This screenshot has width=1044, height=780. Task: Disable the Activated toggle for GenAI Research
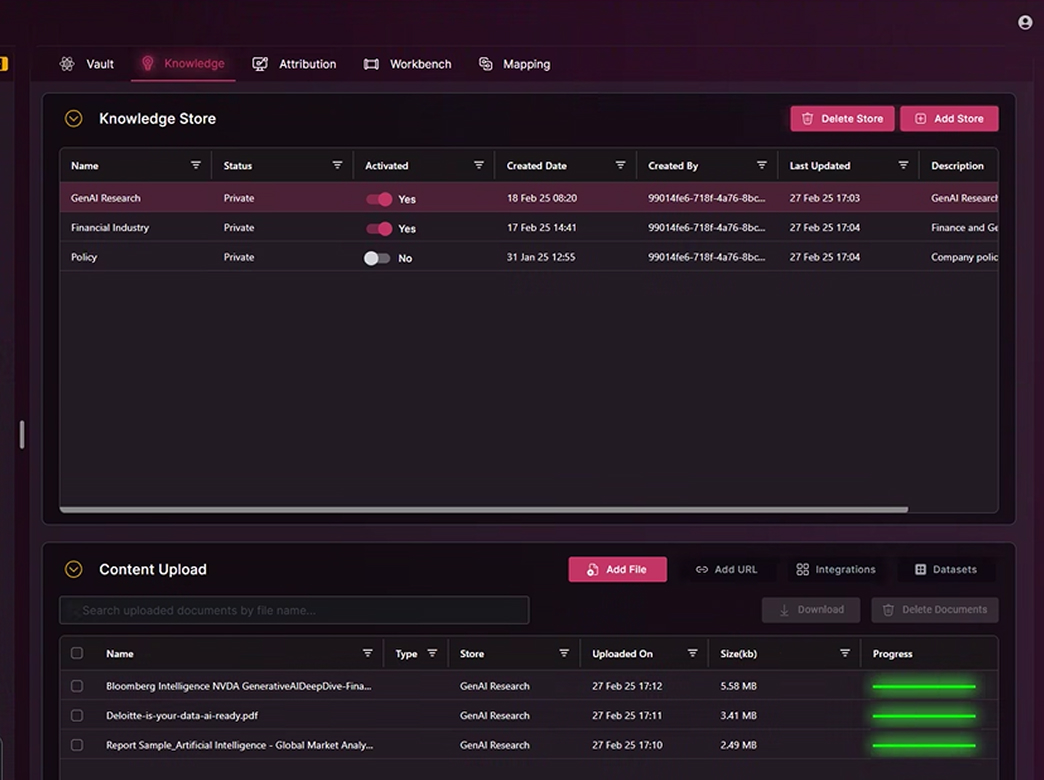pyautogui.click(x=379, y=199)
